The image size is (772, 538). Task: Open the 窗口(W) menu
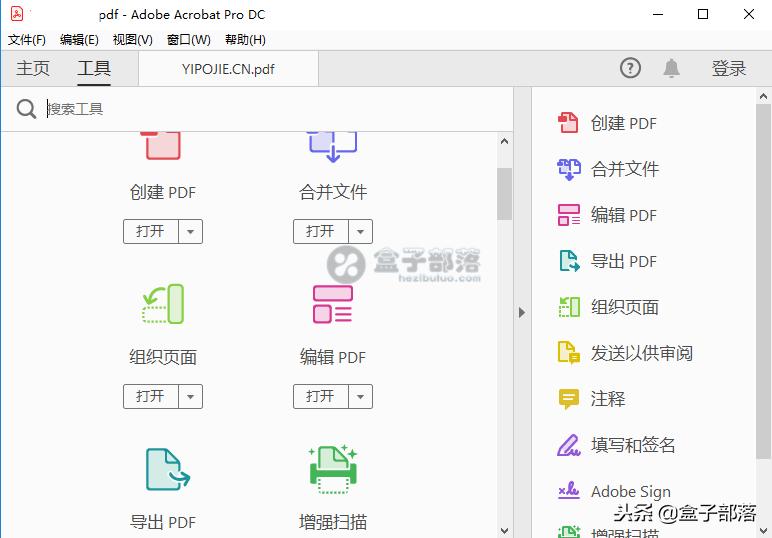189,40
